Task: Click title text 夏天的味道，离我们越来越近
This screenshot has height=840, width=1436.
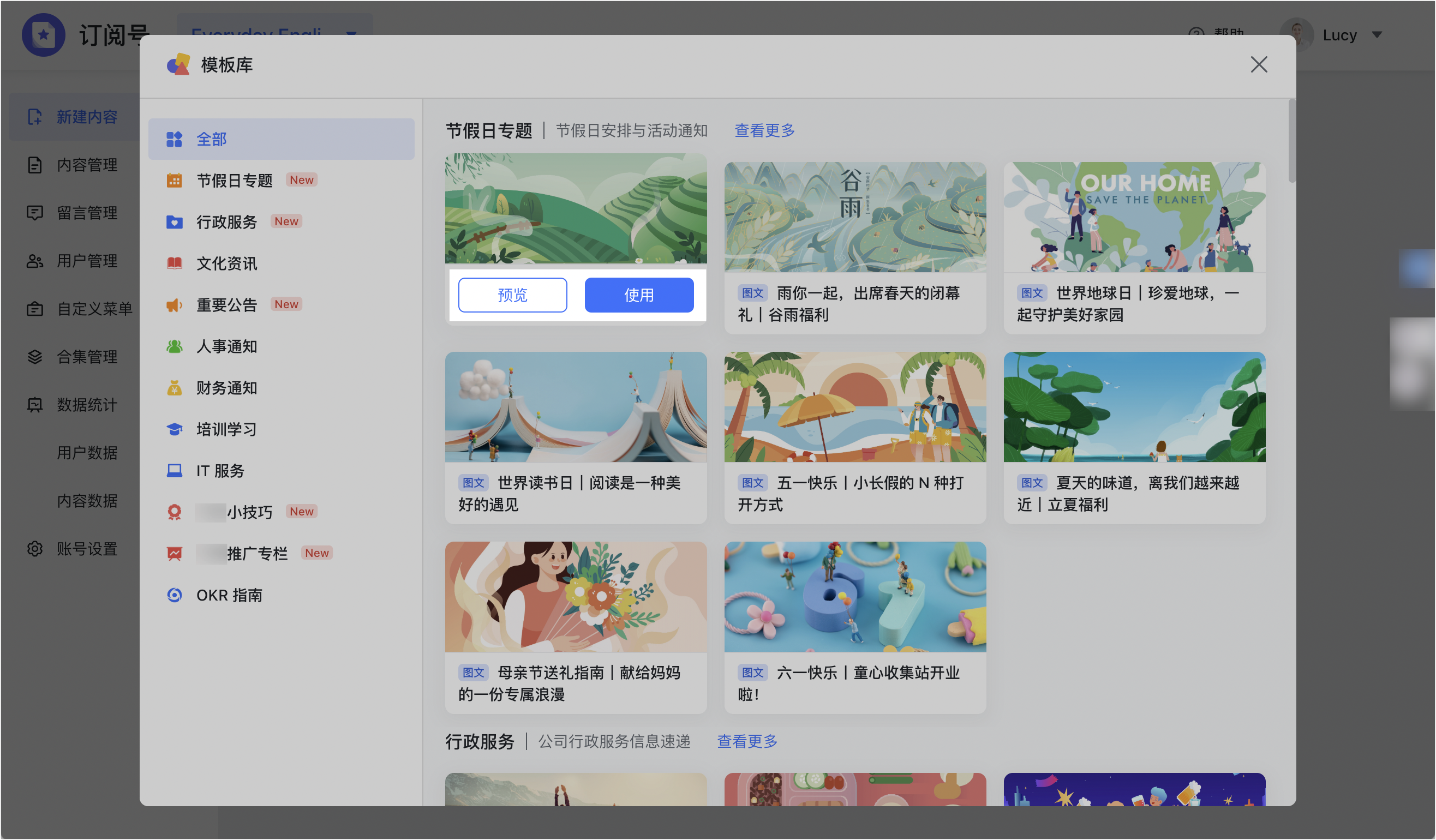Action: click(x=1128, y=494)
